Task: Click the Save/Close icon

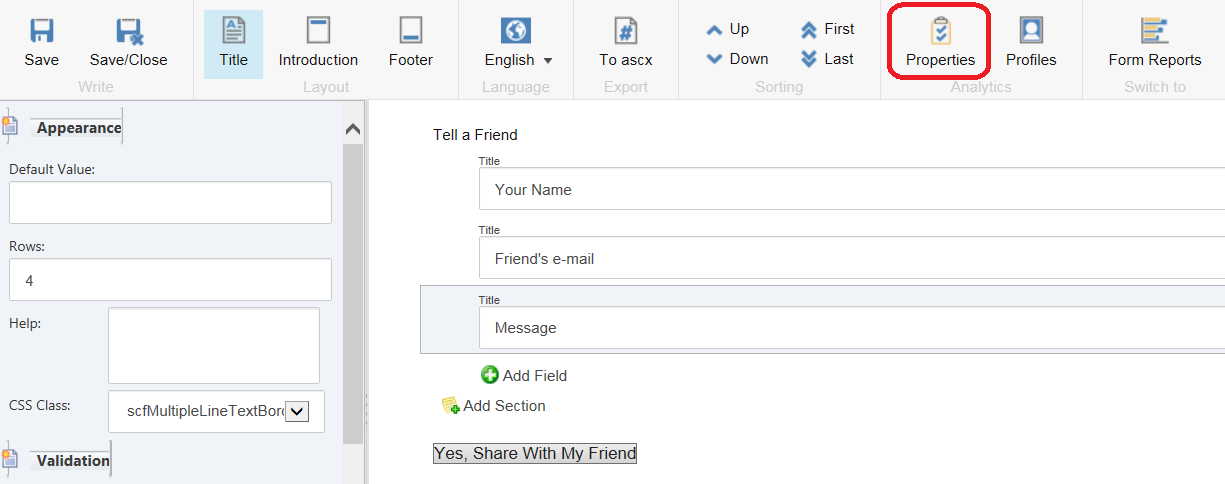Action: pyautogui.click(x=128, y=32)
